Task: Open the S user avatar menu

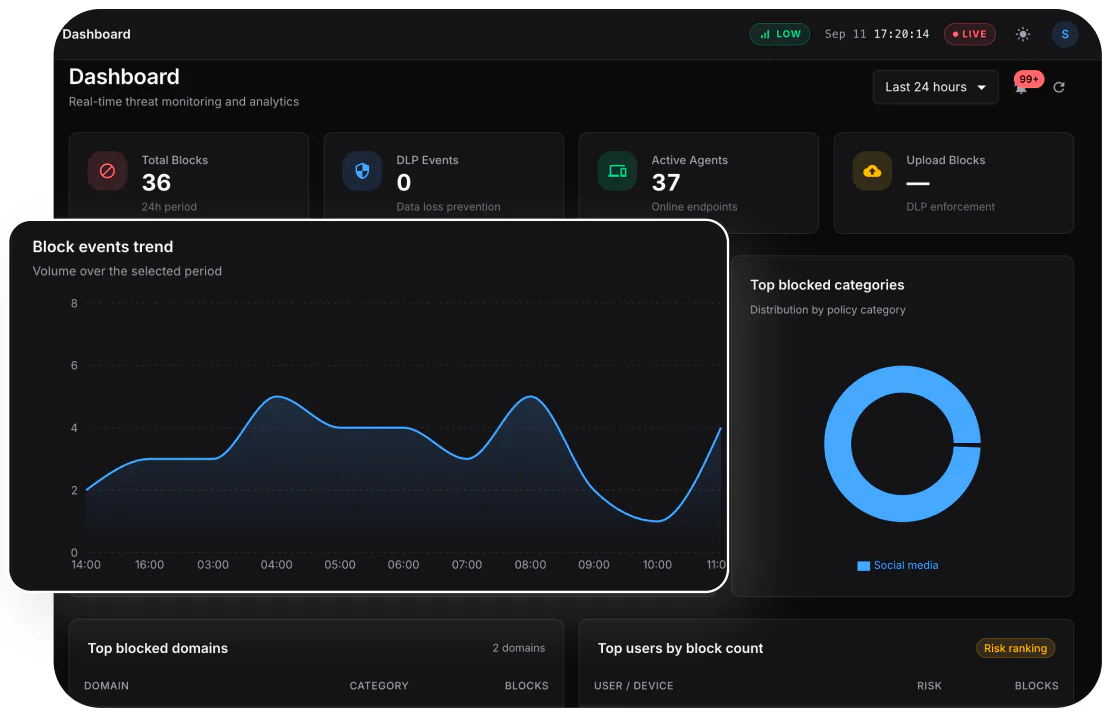Action: click(1065, 34)
